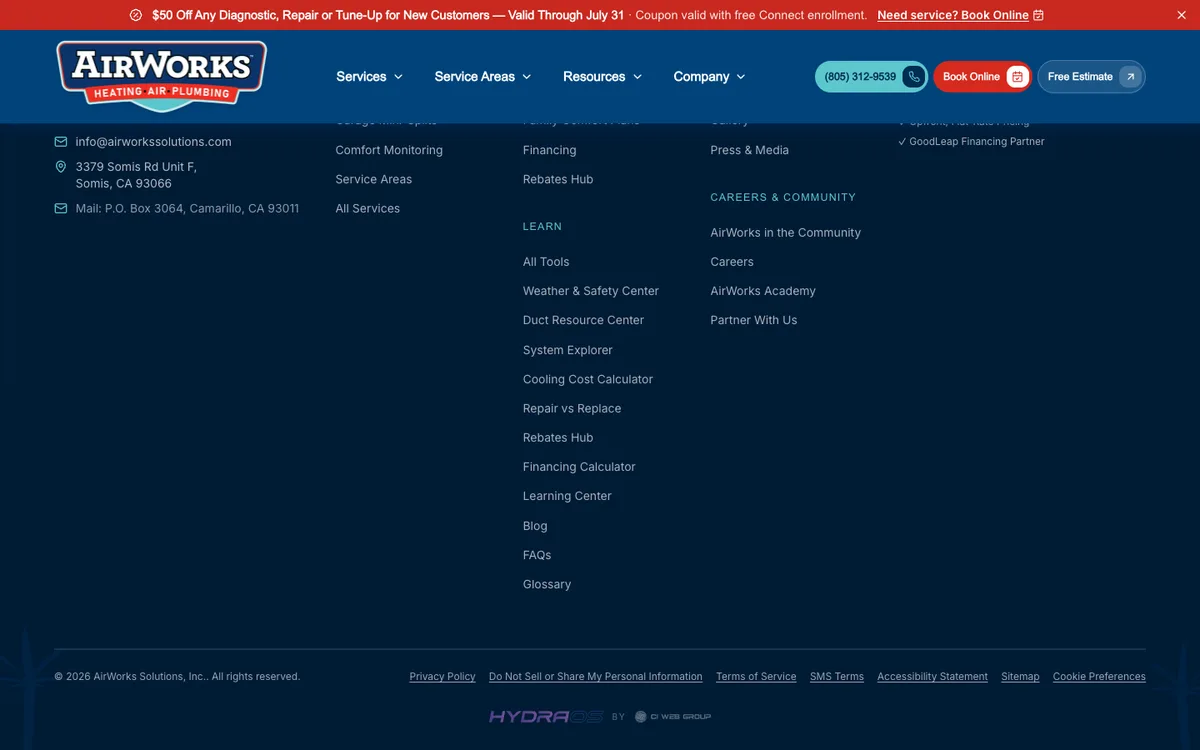Open Do Not Sell or Share link
This screenshot has height=750, width=1200.
coord(596,677)
